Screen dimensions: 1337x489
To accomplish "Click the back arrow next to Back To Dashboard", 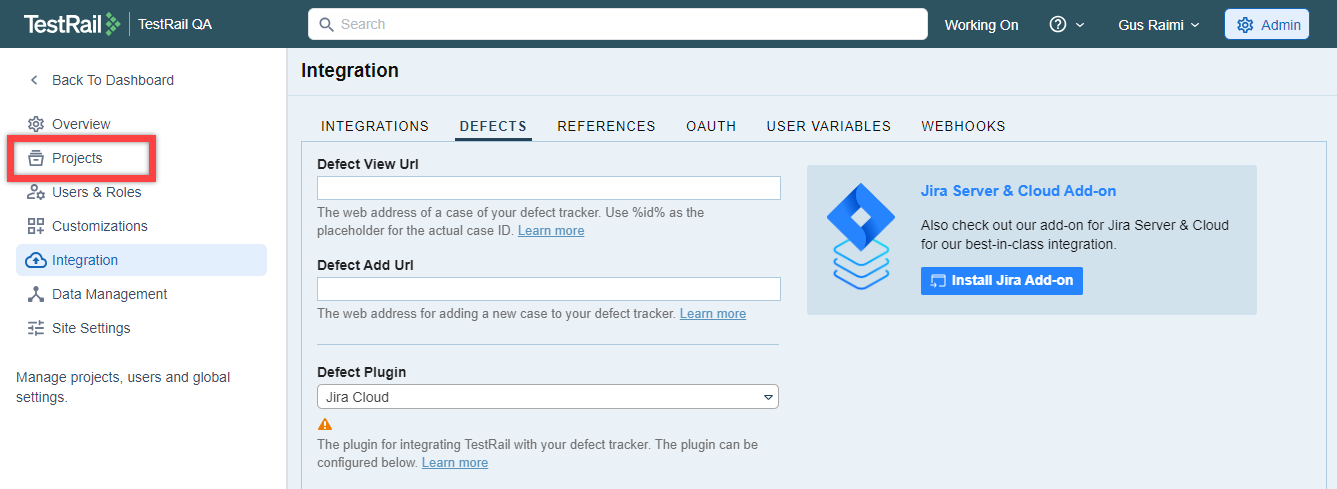I will point(34,80).
